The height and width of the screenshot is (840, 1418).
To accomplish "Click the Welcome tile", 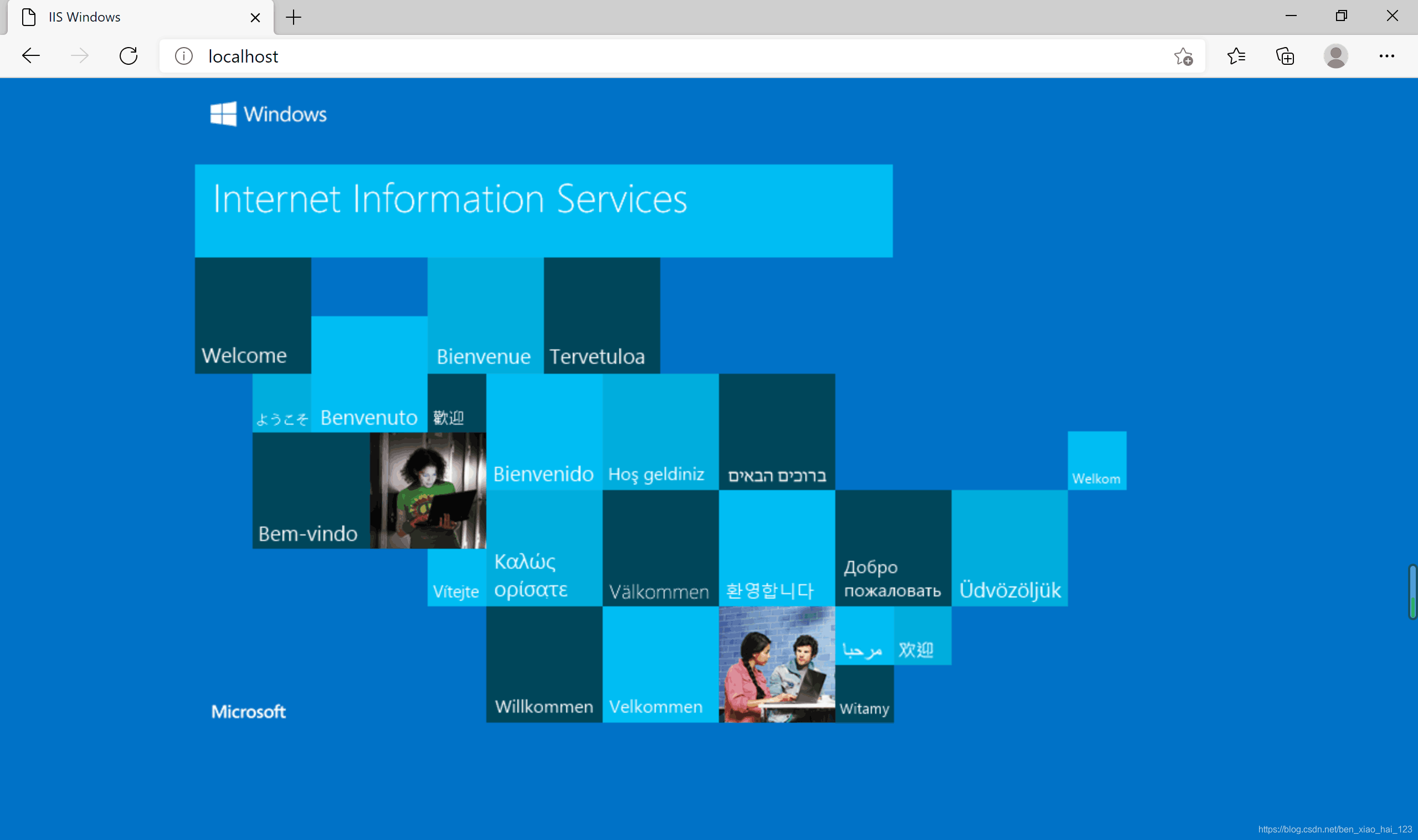I will (x=253, y=315).
